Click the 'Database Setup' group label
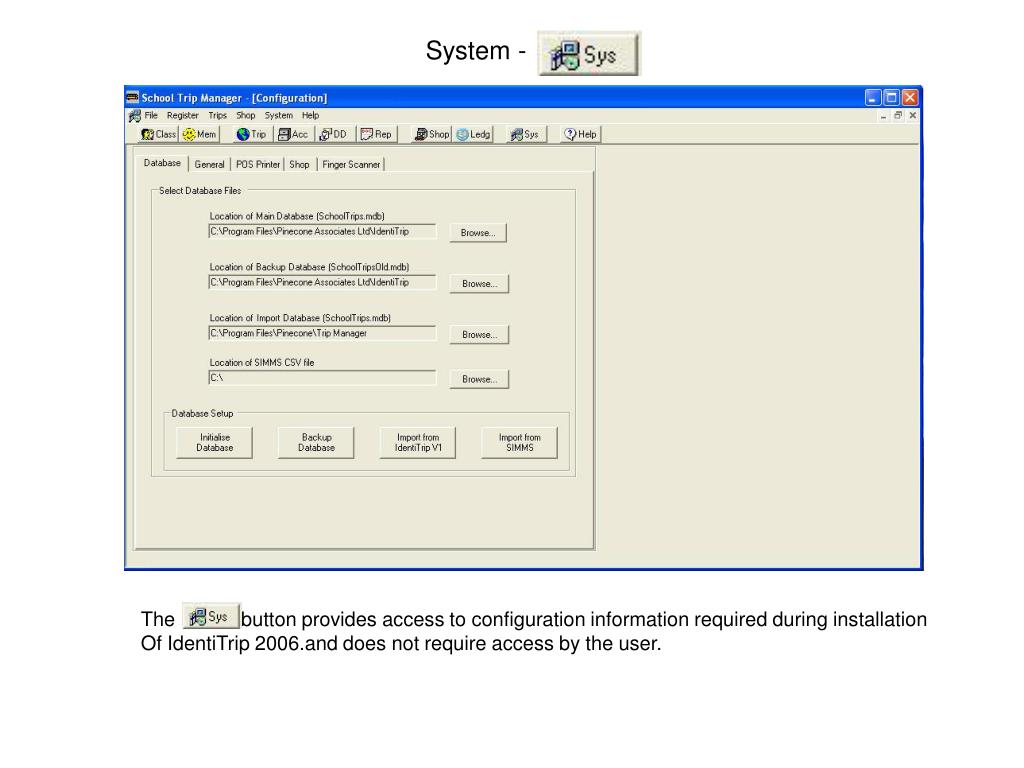Image resolution: width=1024 pixels, height=768 pixels. (x=202, y=413)
